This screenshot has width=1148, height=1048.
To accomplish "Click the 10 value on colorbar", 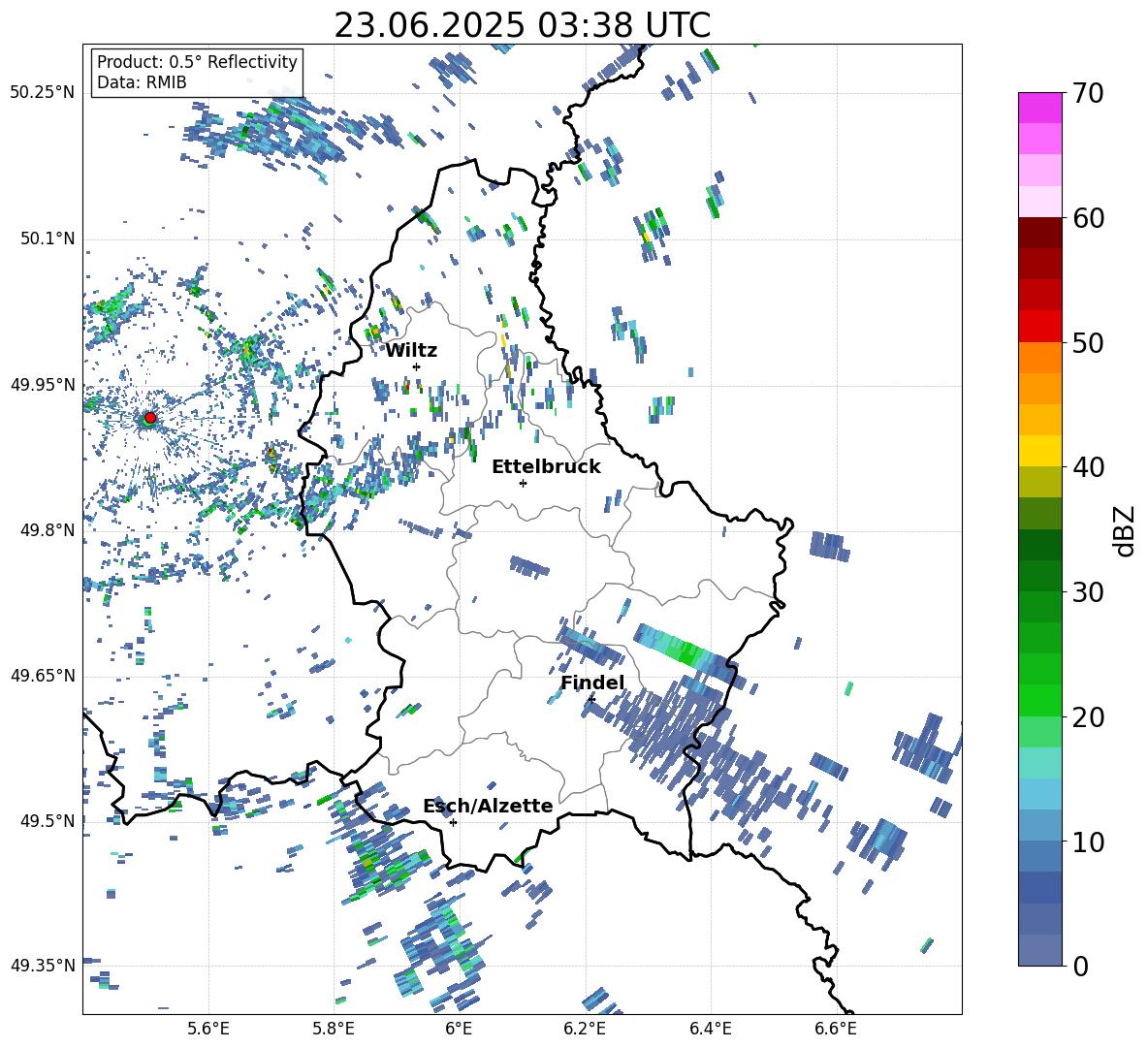I will [x=1087, y=842].
